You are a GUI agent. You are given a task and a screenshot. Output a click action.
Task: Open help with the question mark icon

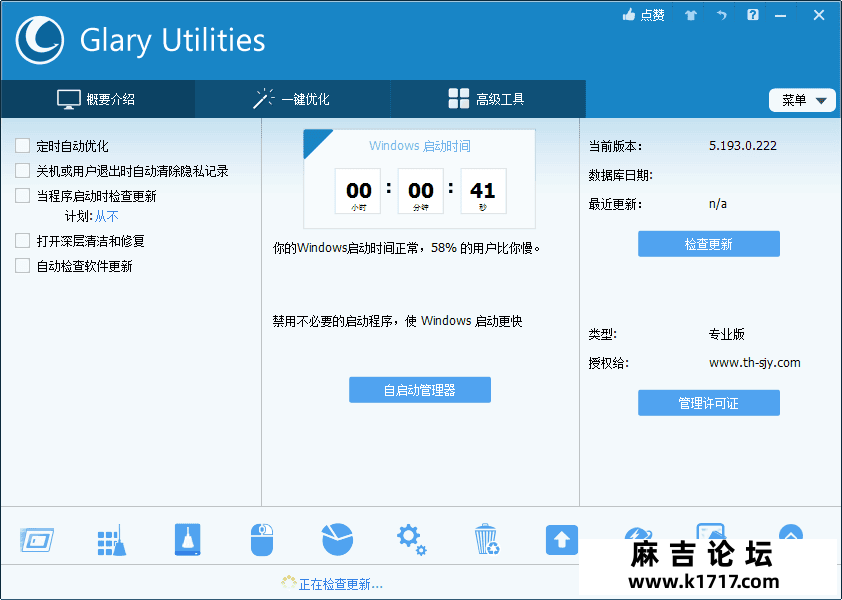point(753,15)
